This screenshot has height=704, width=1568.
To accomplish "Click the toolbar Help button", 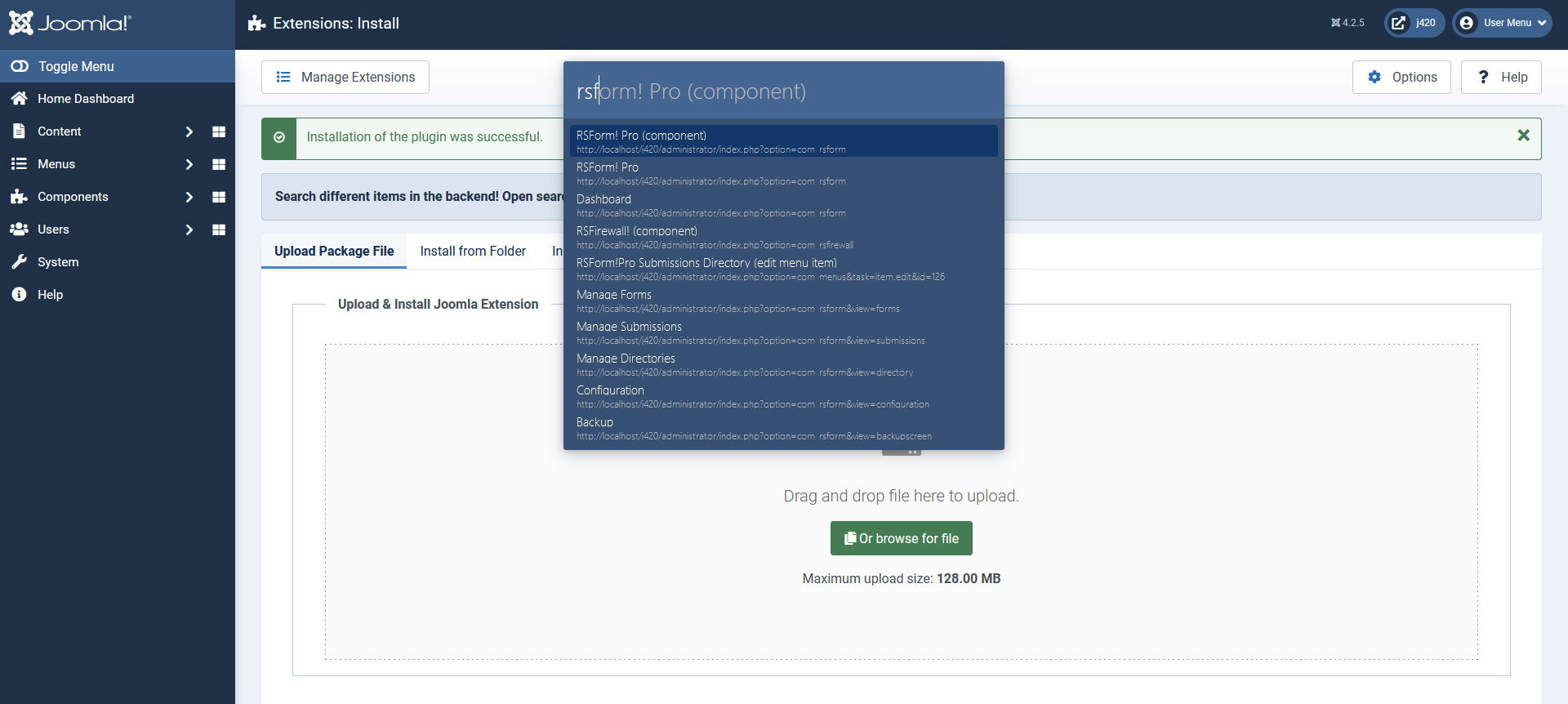I will pyautogui.click(x=1501, y=77).
